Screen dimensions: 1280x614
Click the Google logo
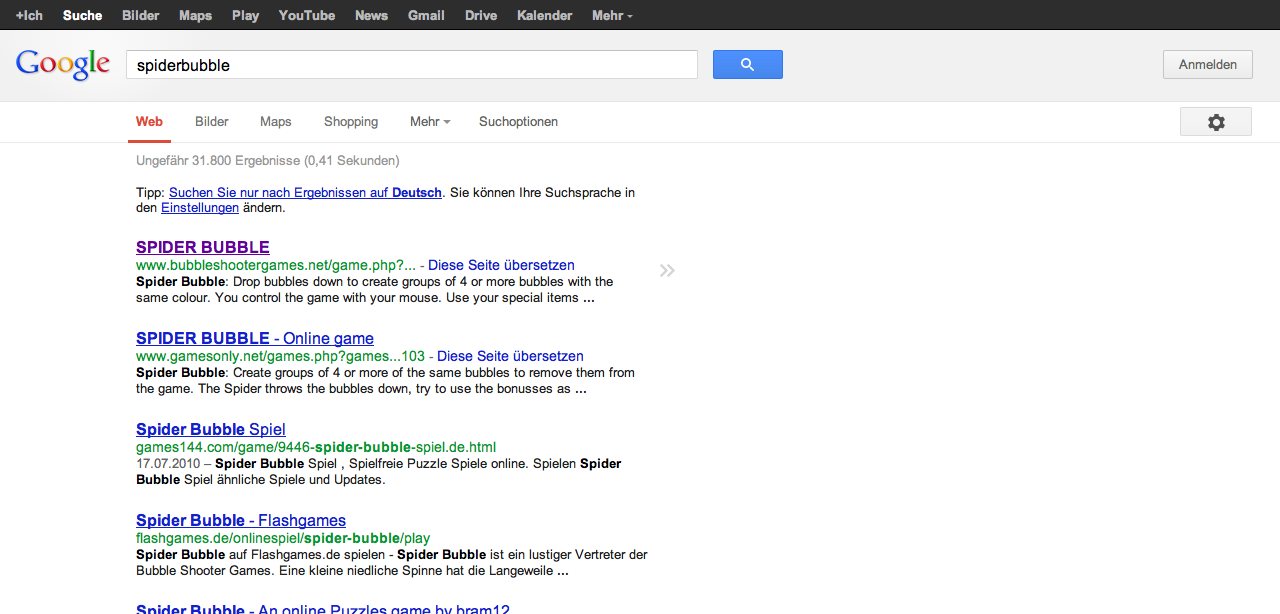63,65
